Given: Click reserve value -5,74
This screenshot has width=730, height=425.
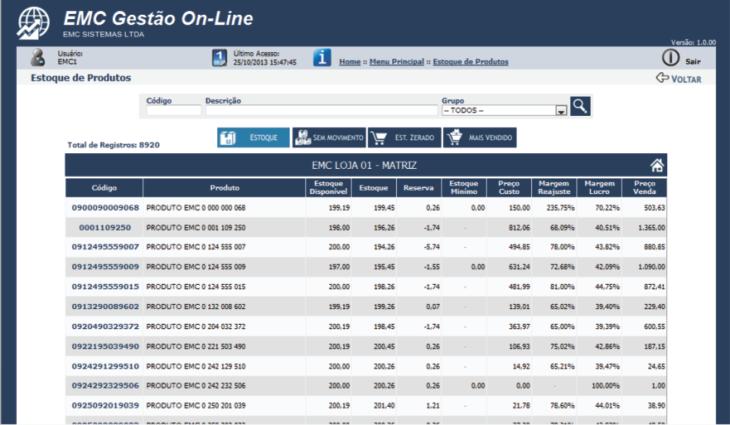Looking at the screenshot, I should (431, 247).
